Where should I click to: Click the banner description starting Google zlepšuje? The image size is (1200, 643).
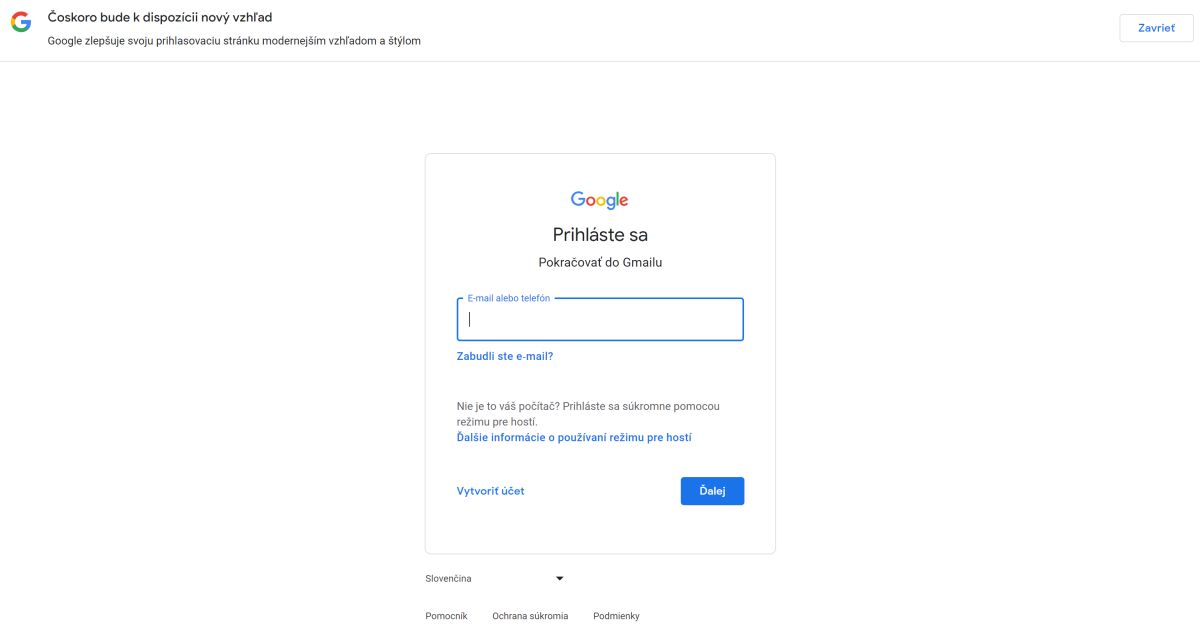click(x=234, y=41)
